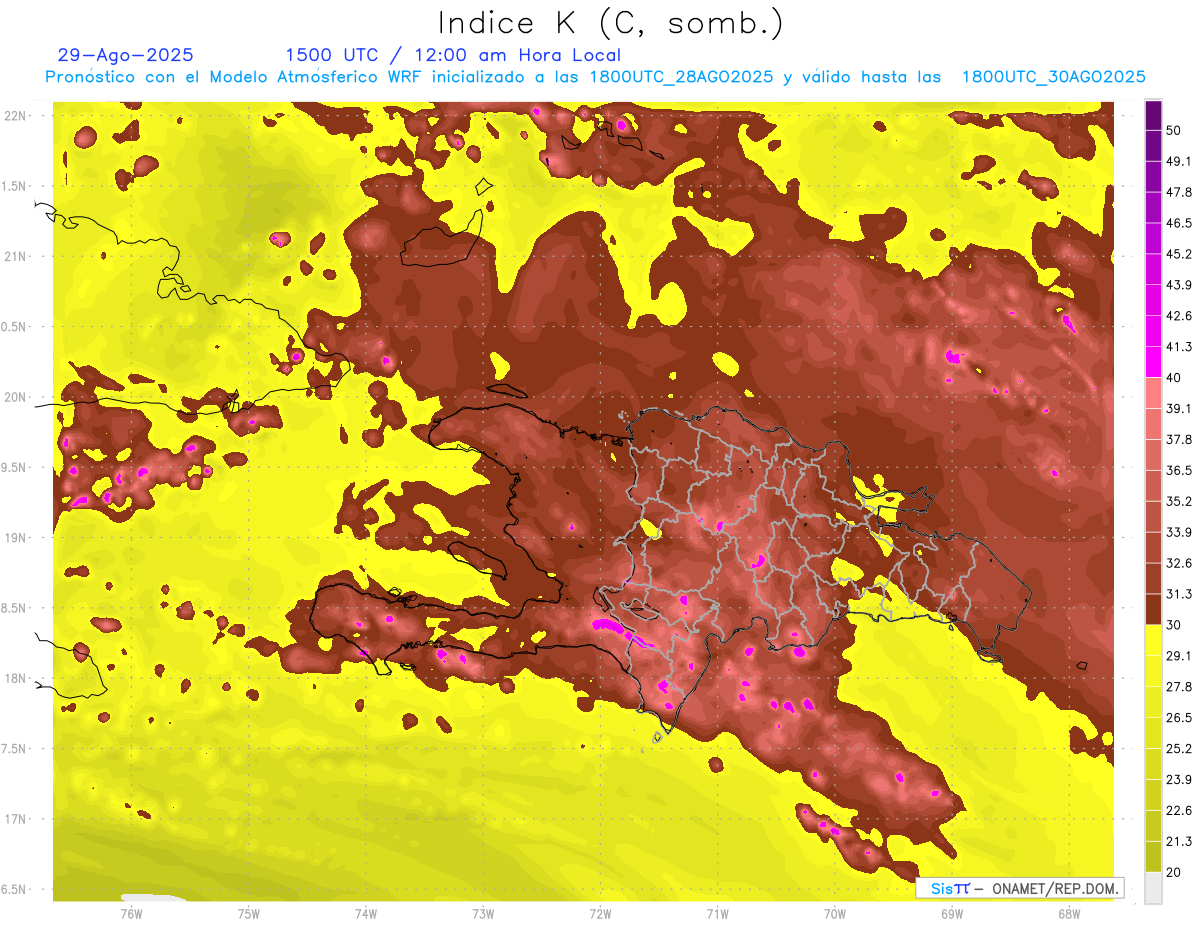Click the longitude label "72W"
This screenshot has width=1200, height=927.
click(600, 913)
